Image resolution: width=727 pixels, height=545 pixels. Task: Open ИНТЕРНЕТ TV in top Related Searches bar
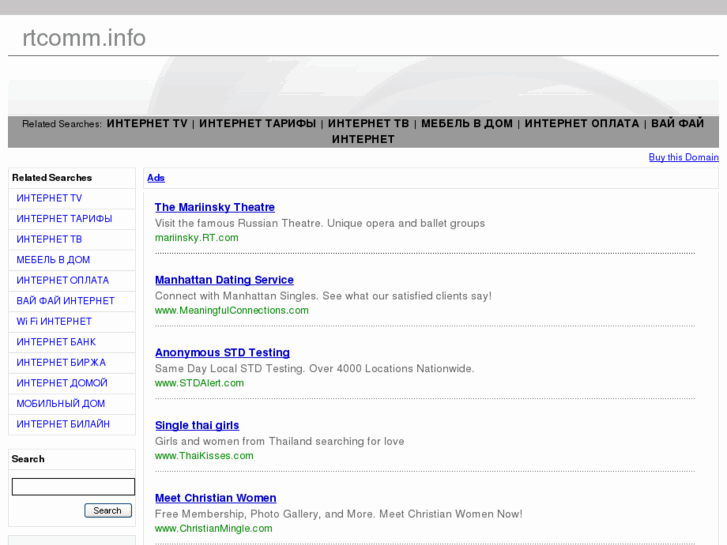coord(147,123)
